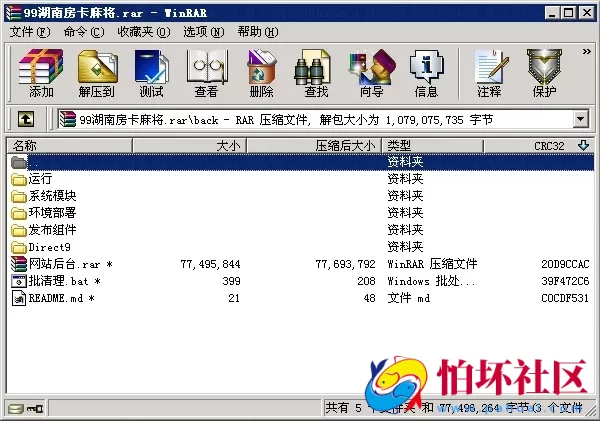Select the 系统模块 folder
Image resolution: width=600 pixels, height=421 pixels.
(x=300, y=196)
